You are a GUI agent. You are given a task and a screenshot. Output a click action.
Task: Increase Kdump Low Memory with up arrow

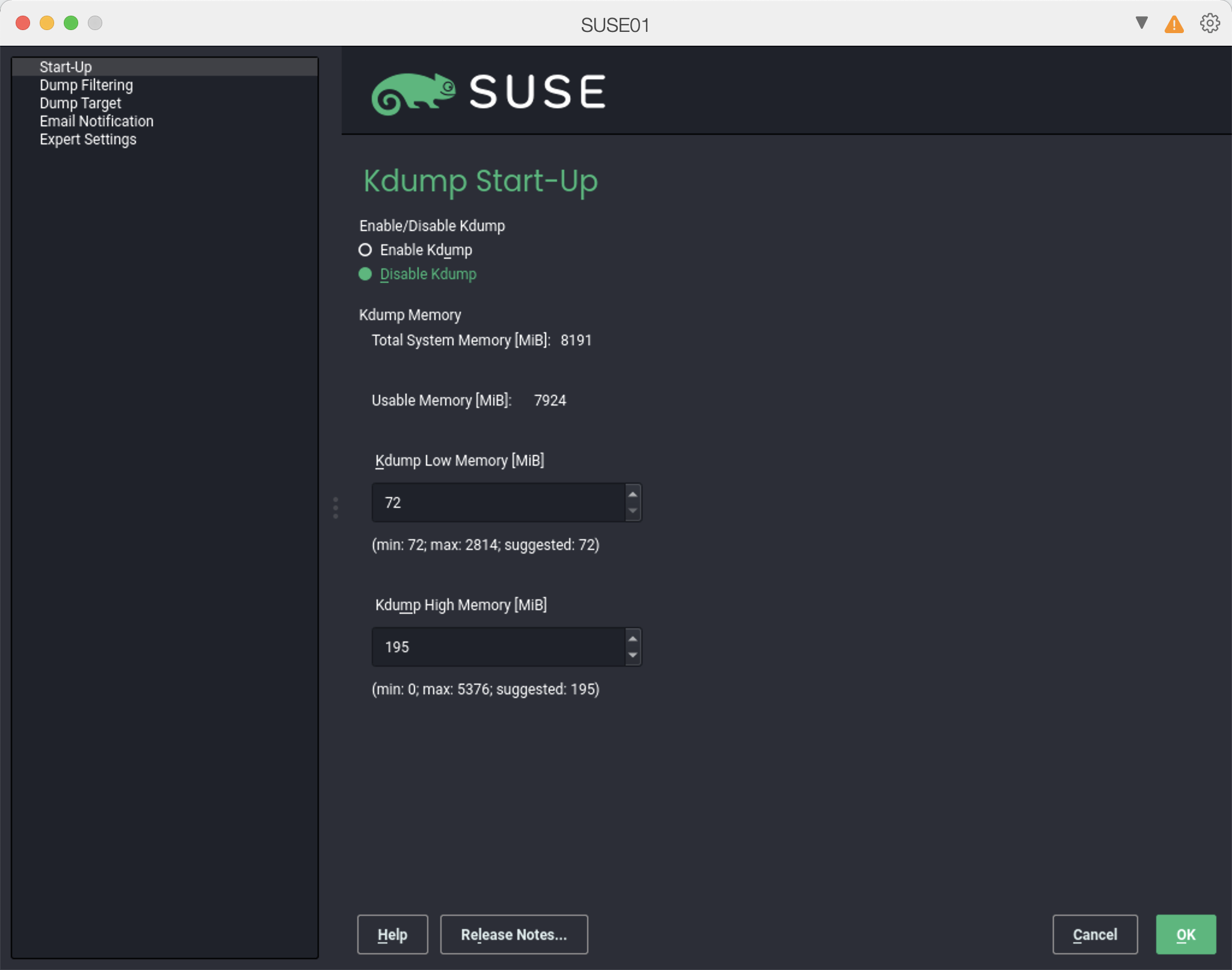pyautogui.click(x=633, y=494)
